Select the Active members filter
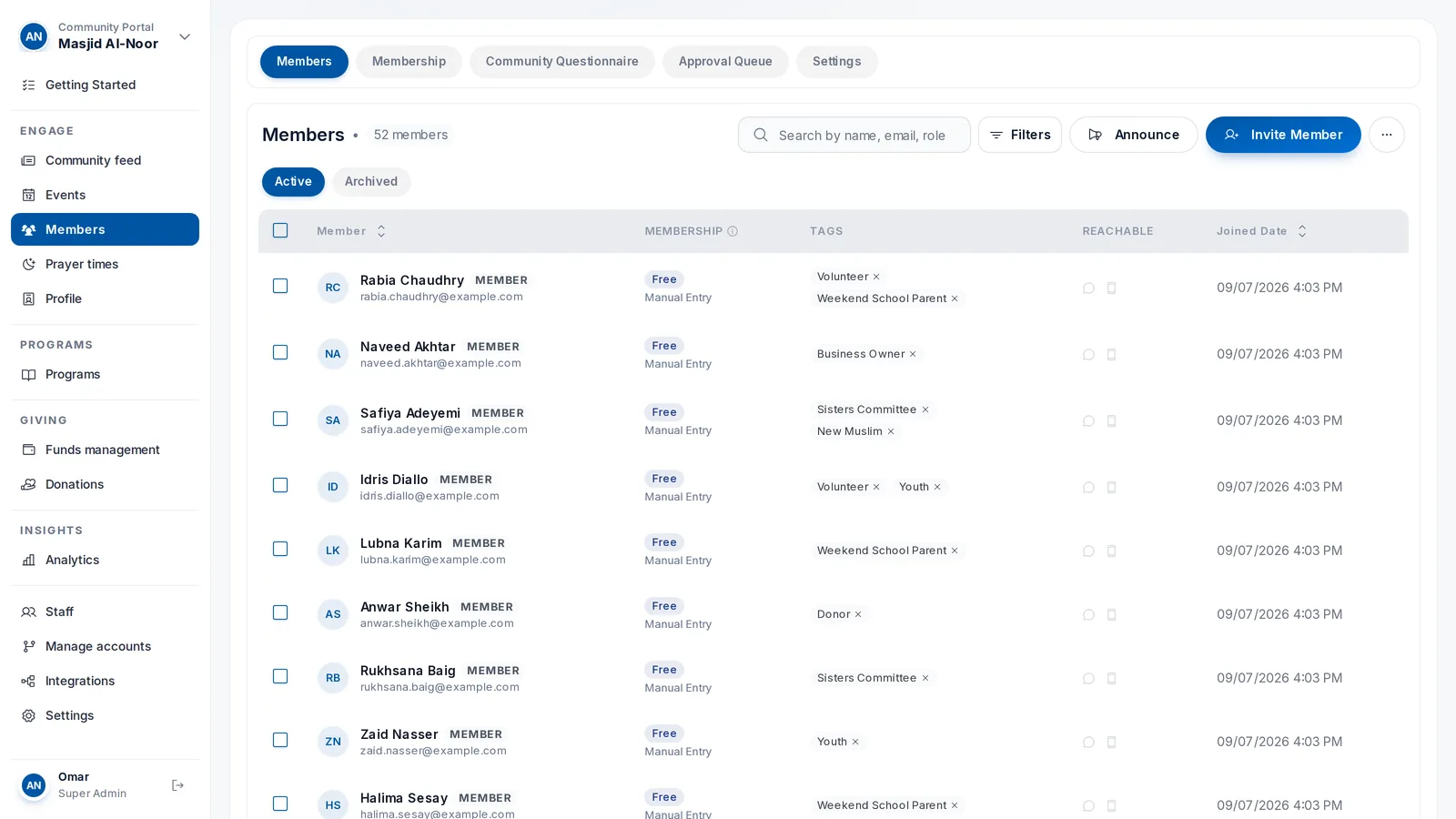Image resolution: width=1456 pixels, height=819 pixels. (293, 181)
